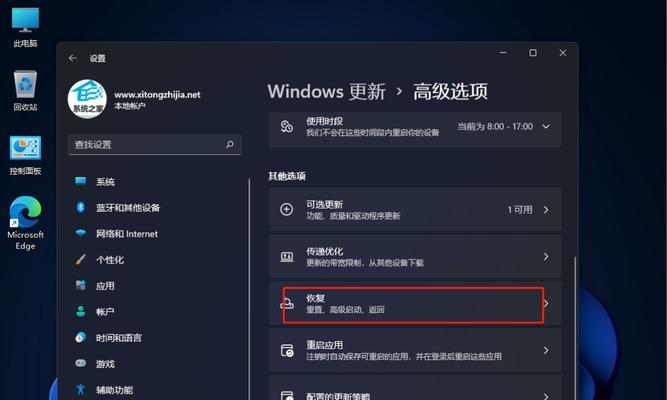
Task: Click the www.xitongzhijia.net account name
Action: click(x=157, y=94)
